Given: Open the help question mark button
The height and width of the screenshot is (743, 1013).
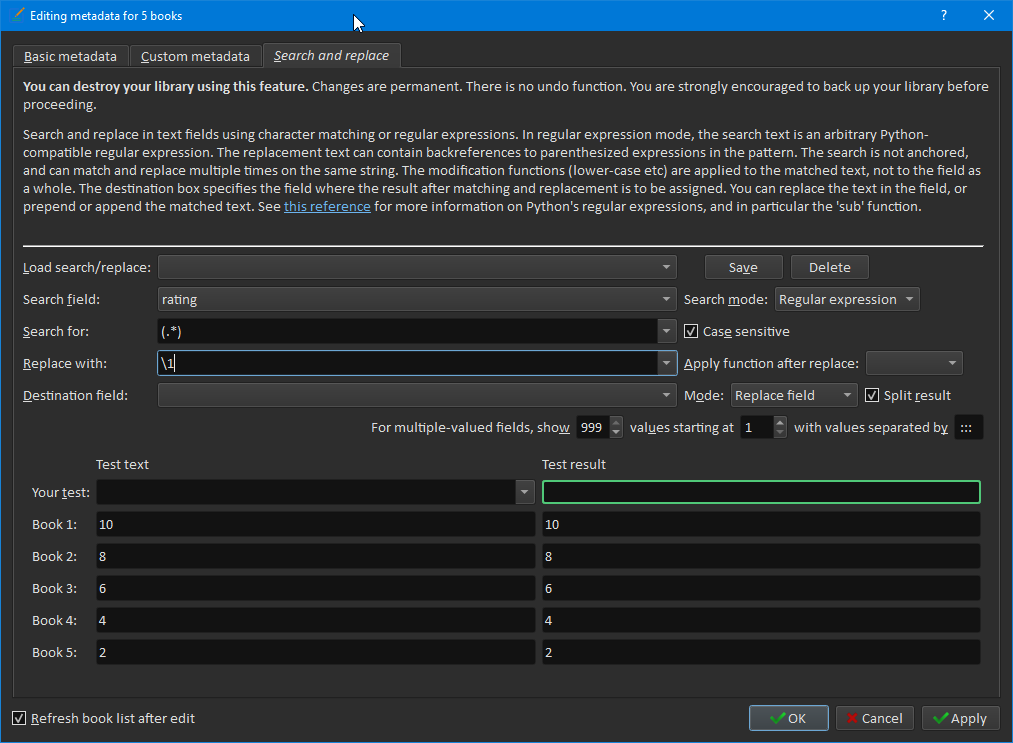Looking at the screenshot, I should point(944,15).
